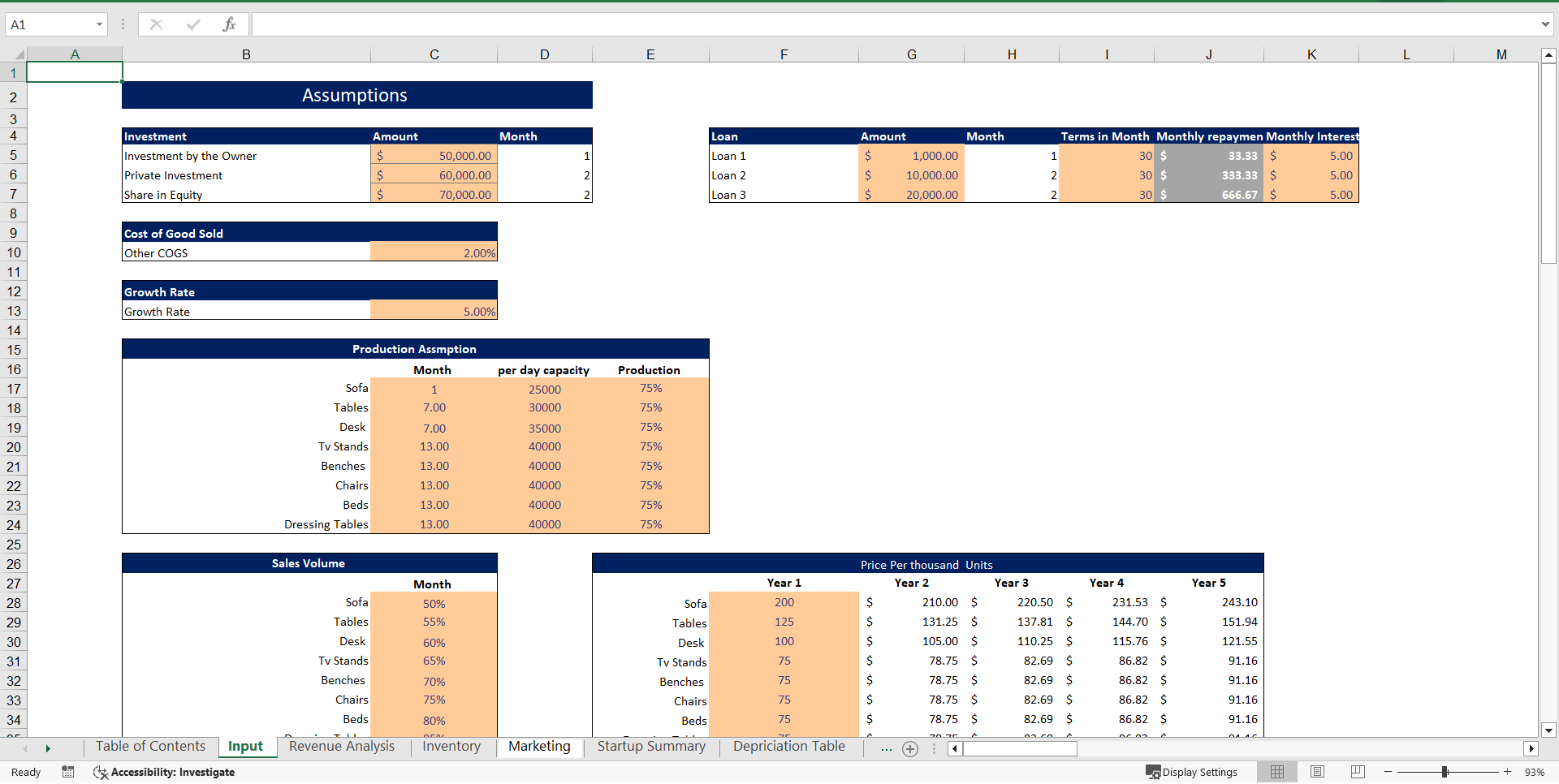Select column D by its header
This screenshot has width=1559, height=784.
[x=545, y=54]
